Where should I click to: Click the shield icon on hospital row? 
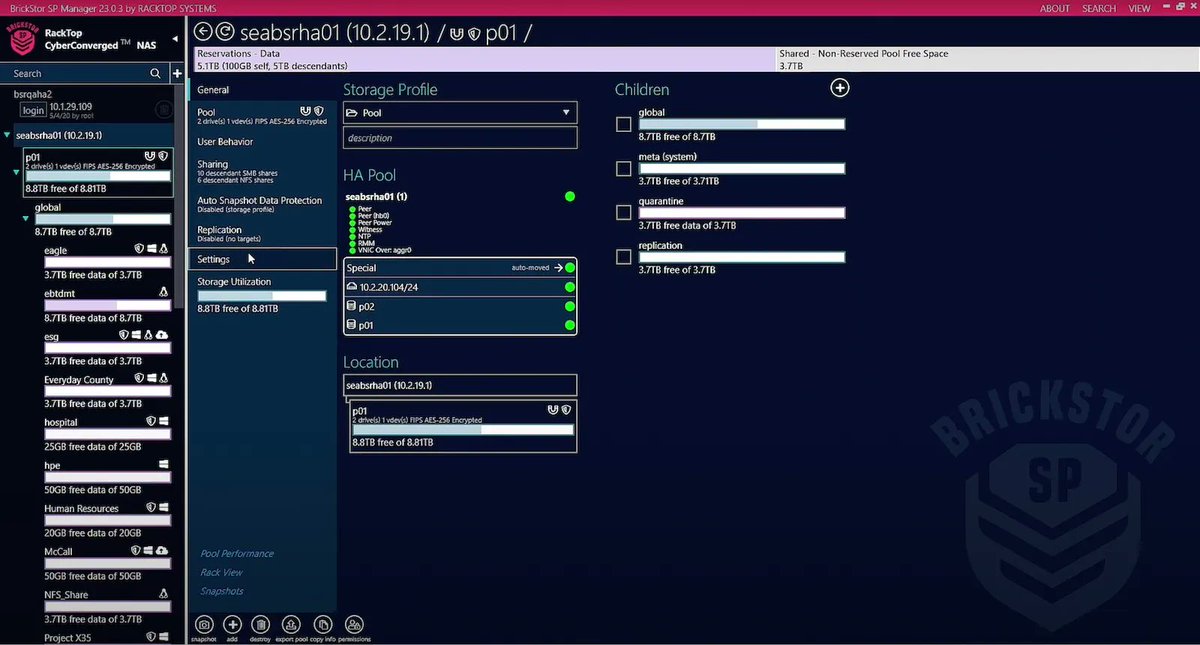[151, 422]
